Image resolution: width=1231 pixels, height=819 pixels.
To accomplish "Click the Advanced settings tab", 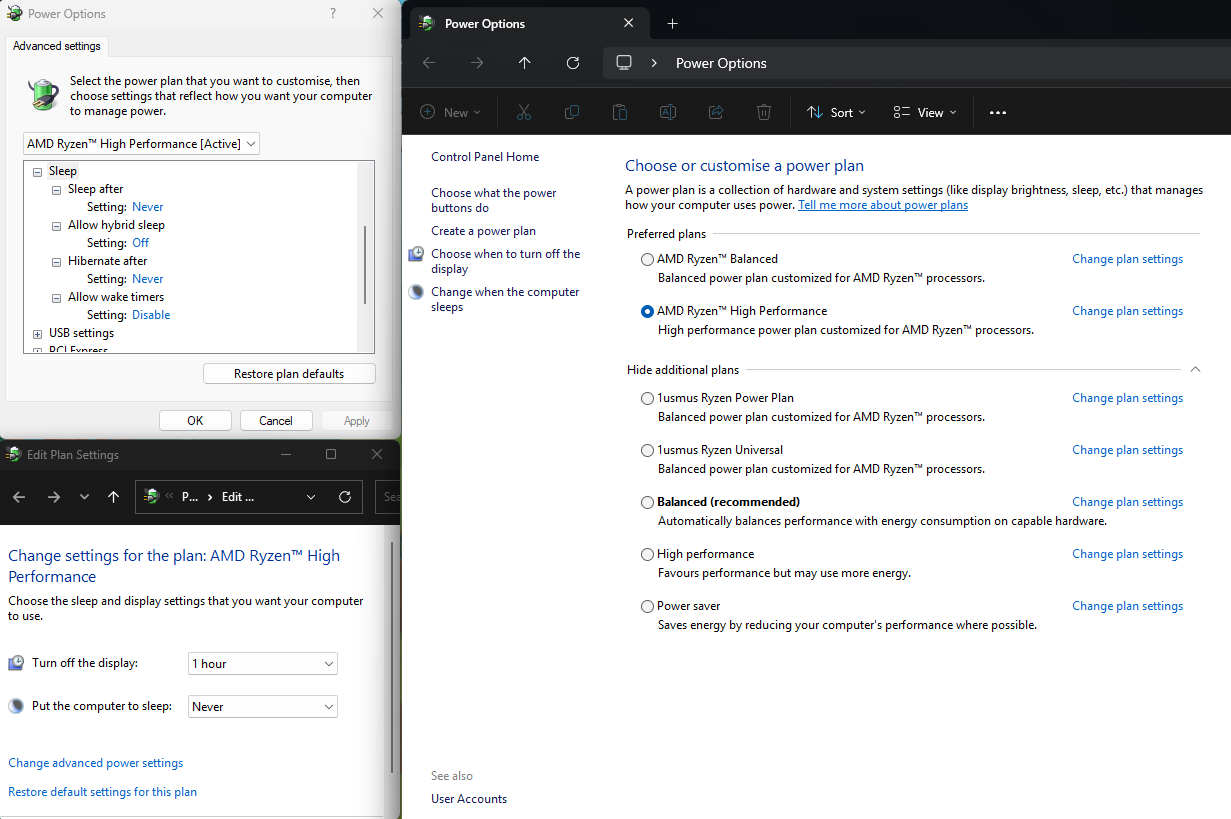I will click(57, 46).
